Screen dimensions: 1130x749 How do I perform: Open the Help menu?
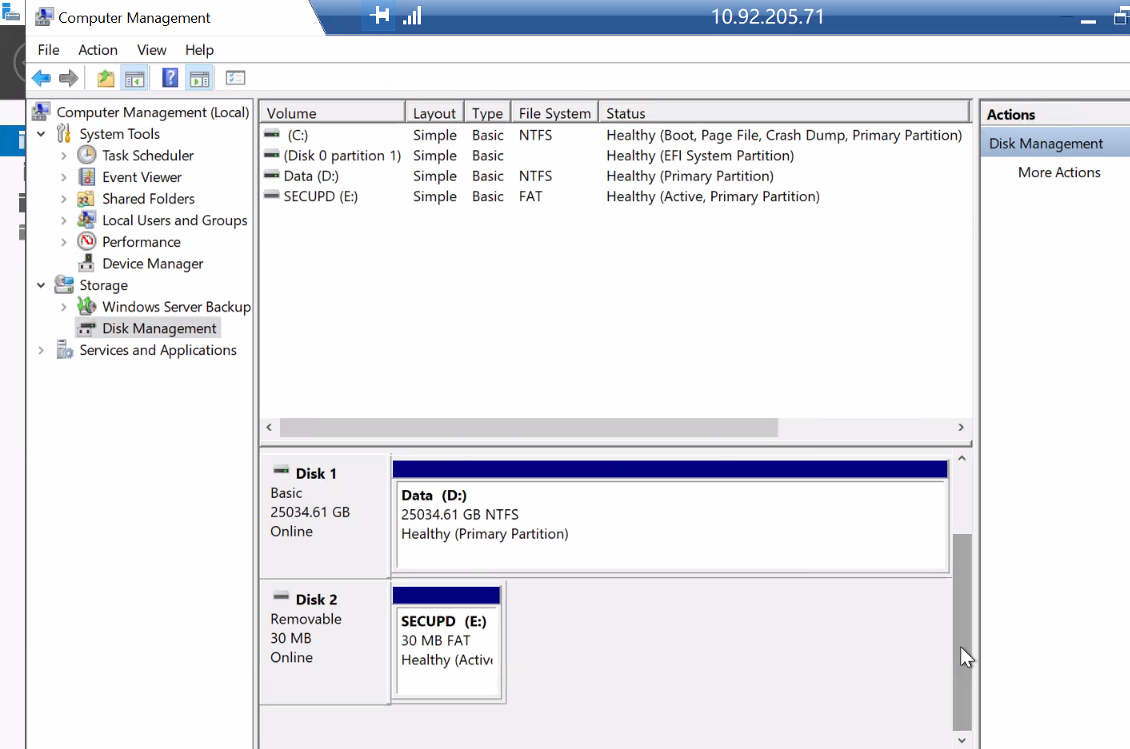199,50
